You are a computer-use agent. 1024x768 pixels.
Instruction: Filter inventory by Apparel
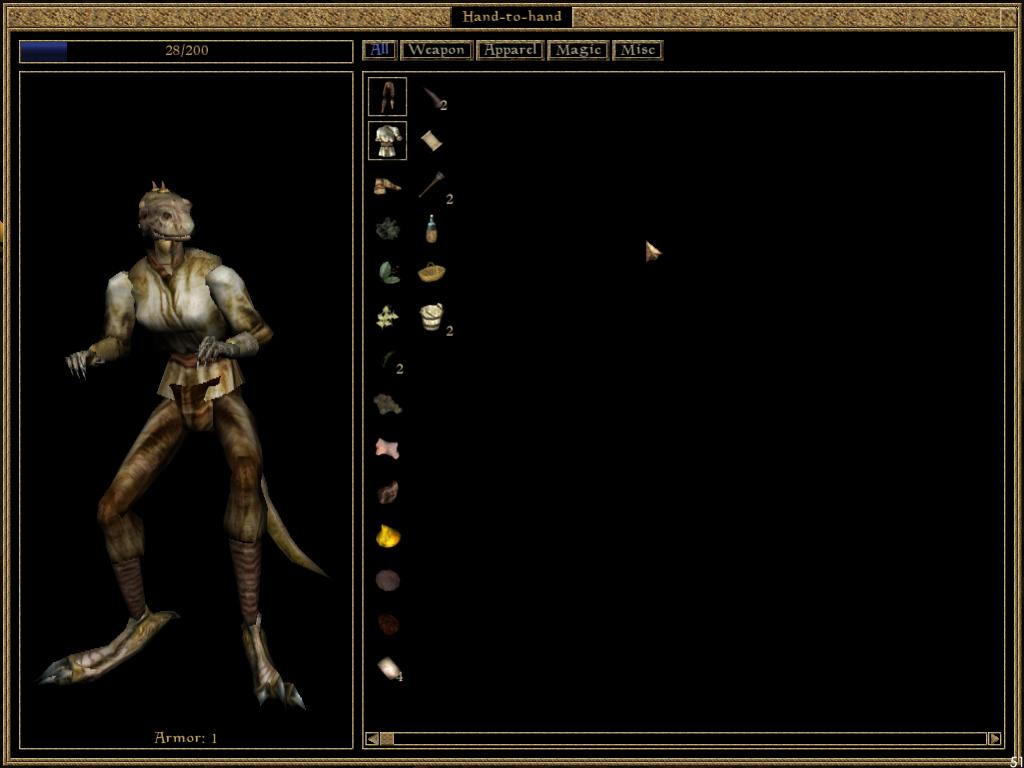(x=510, y=49)
